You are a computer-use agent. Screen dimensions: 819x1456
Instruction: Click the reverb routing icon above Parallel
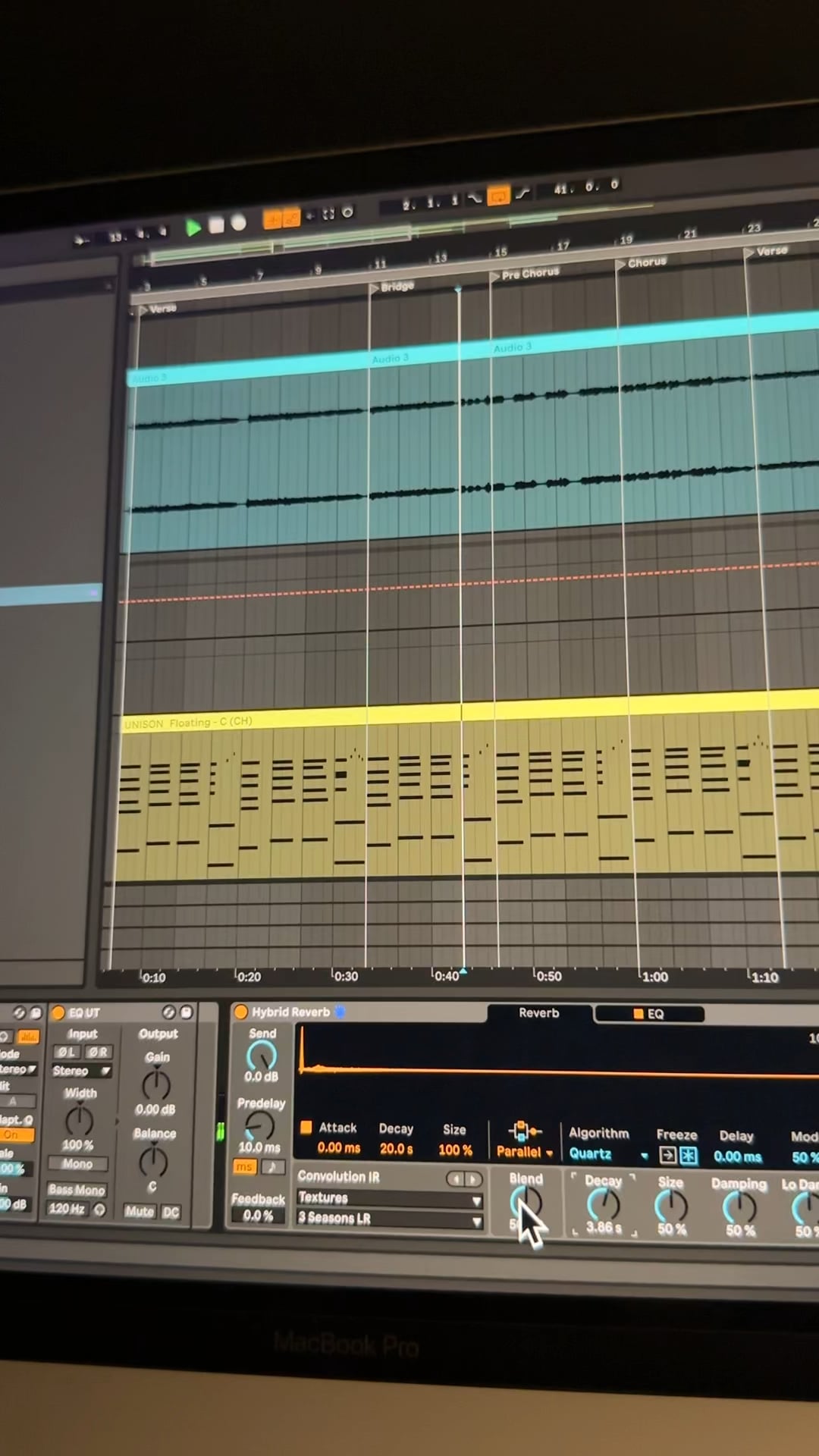524,1131
